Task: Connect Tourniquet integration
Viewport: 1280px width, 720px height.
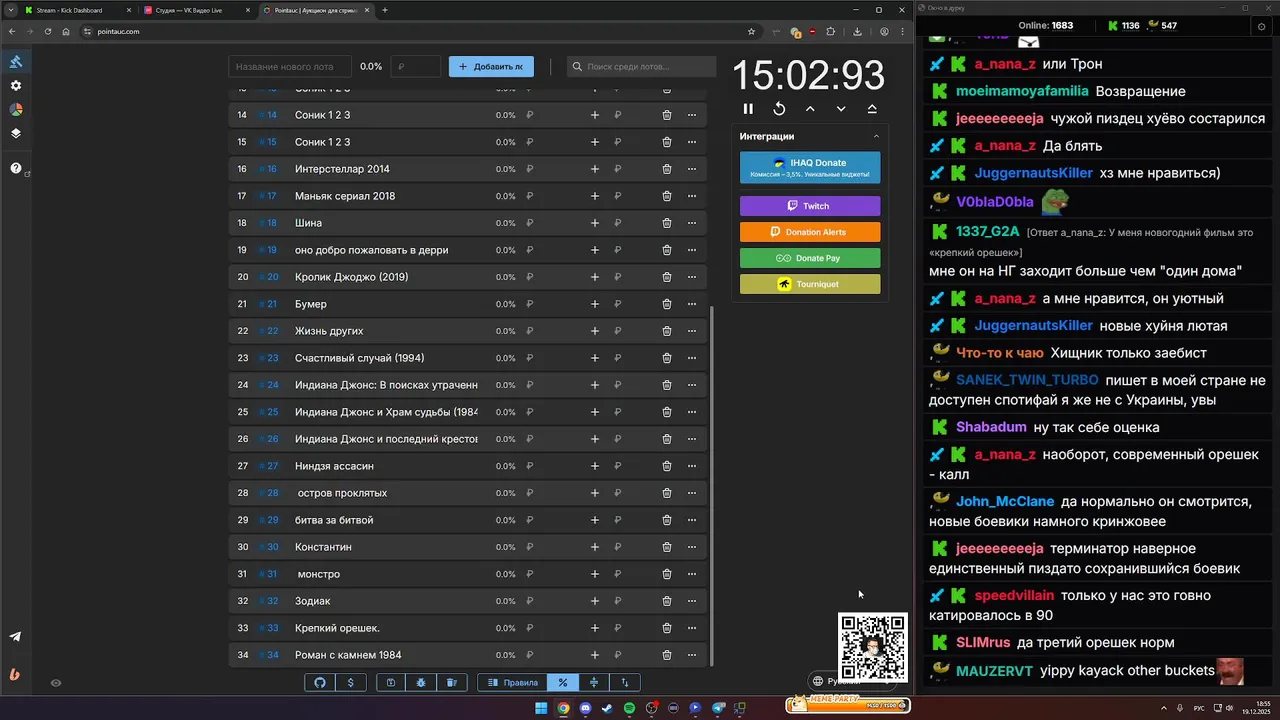Action: [x=810, y=284]
